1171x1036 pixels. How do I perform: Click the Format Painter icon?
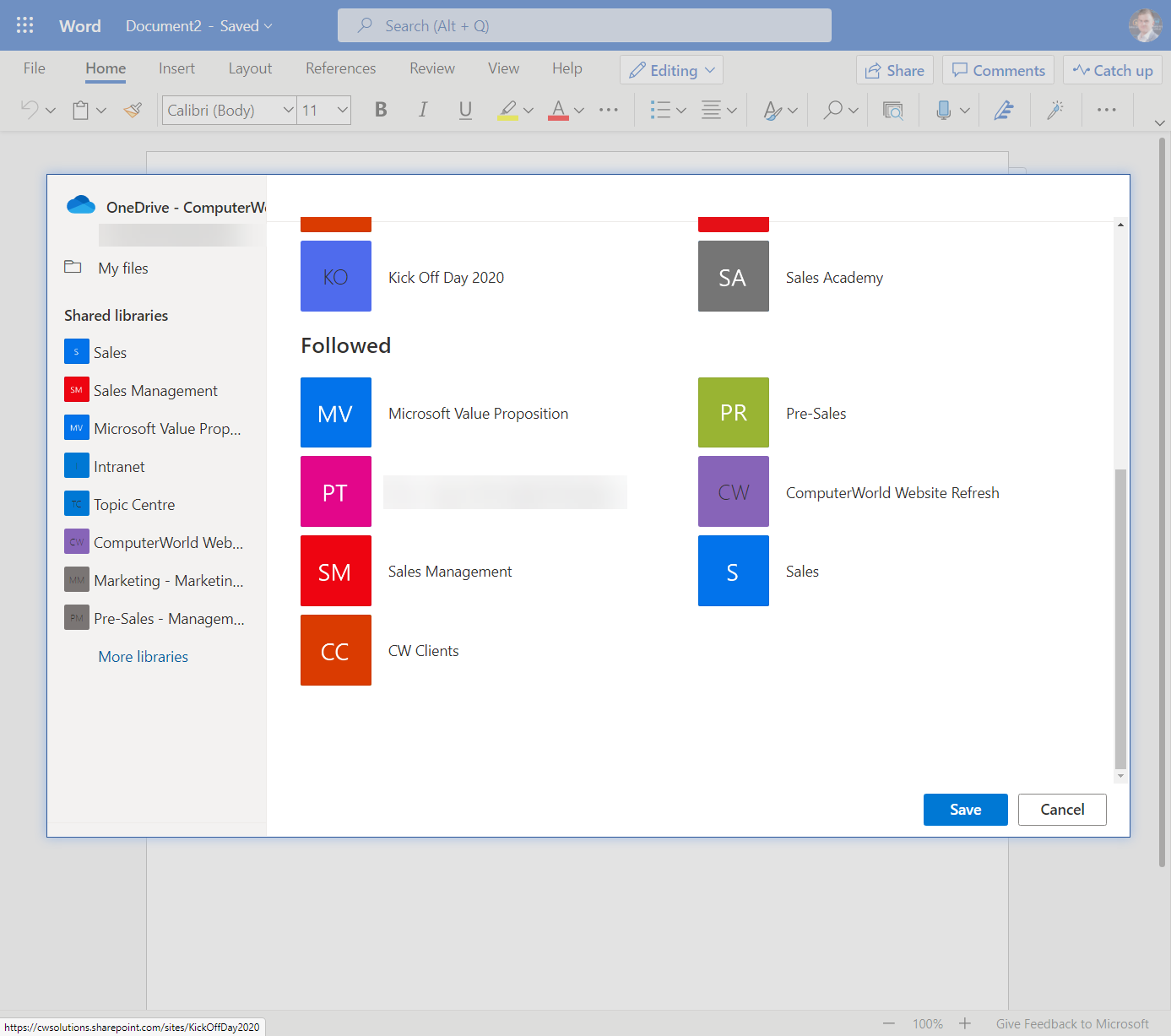coord(133,110)
